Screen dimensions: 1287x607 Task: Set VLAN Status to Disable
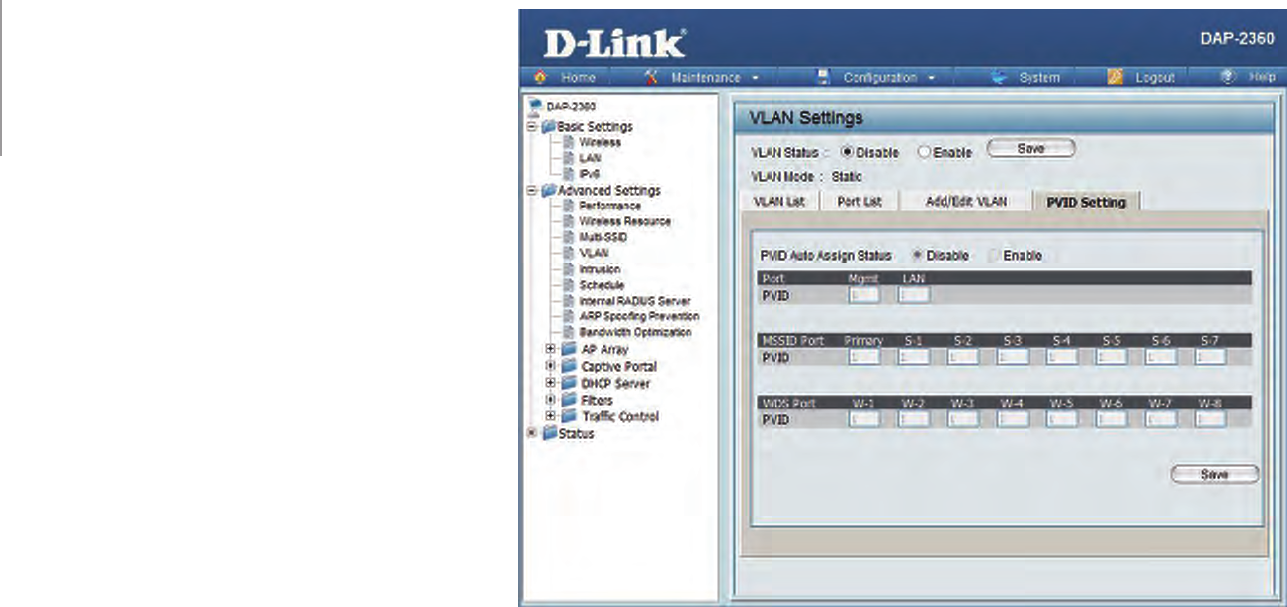click(847, 152)
